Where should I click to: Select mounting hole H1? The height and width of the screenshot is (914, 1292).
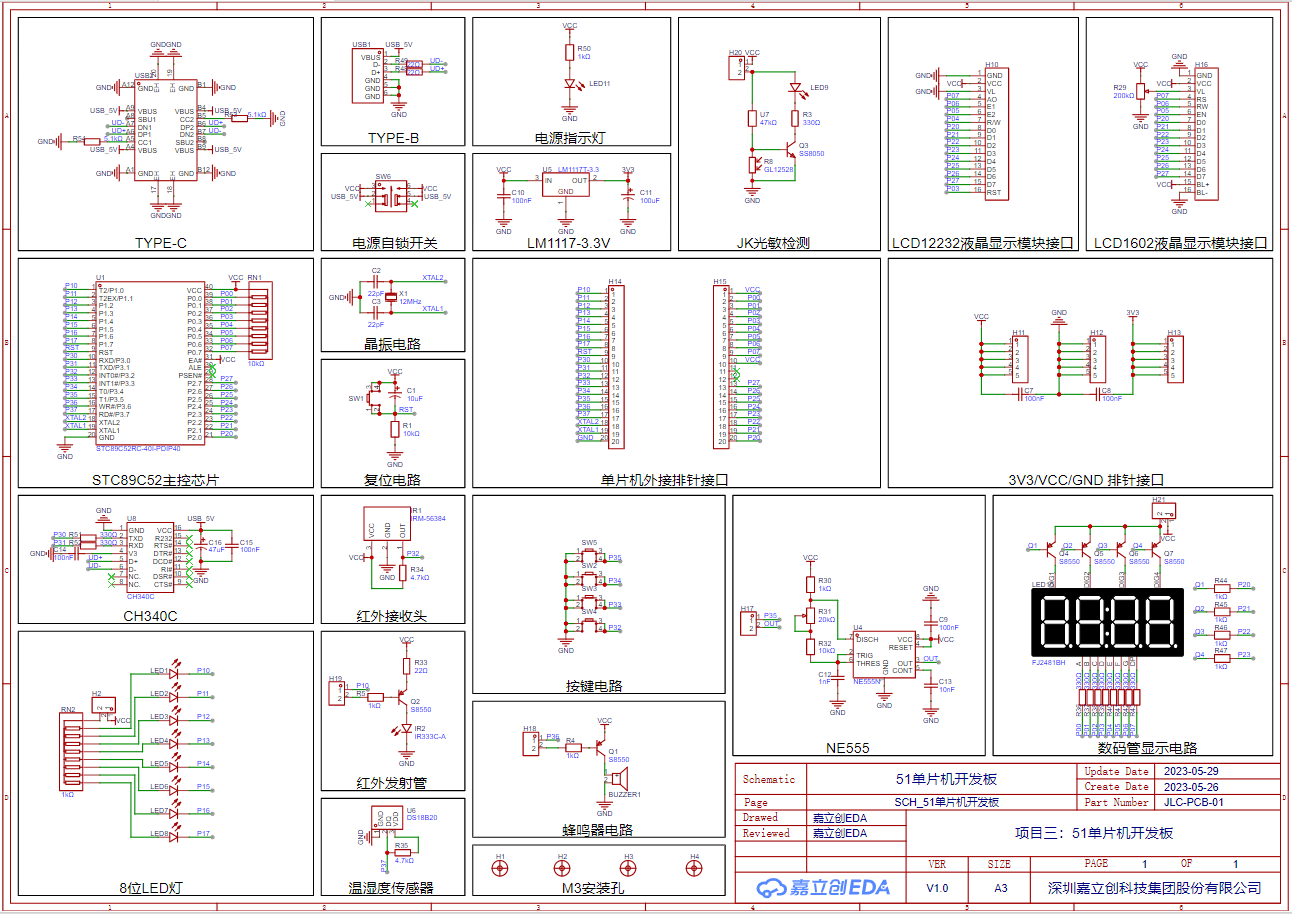(501, 870)
